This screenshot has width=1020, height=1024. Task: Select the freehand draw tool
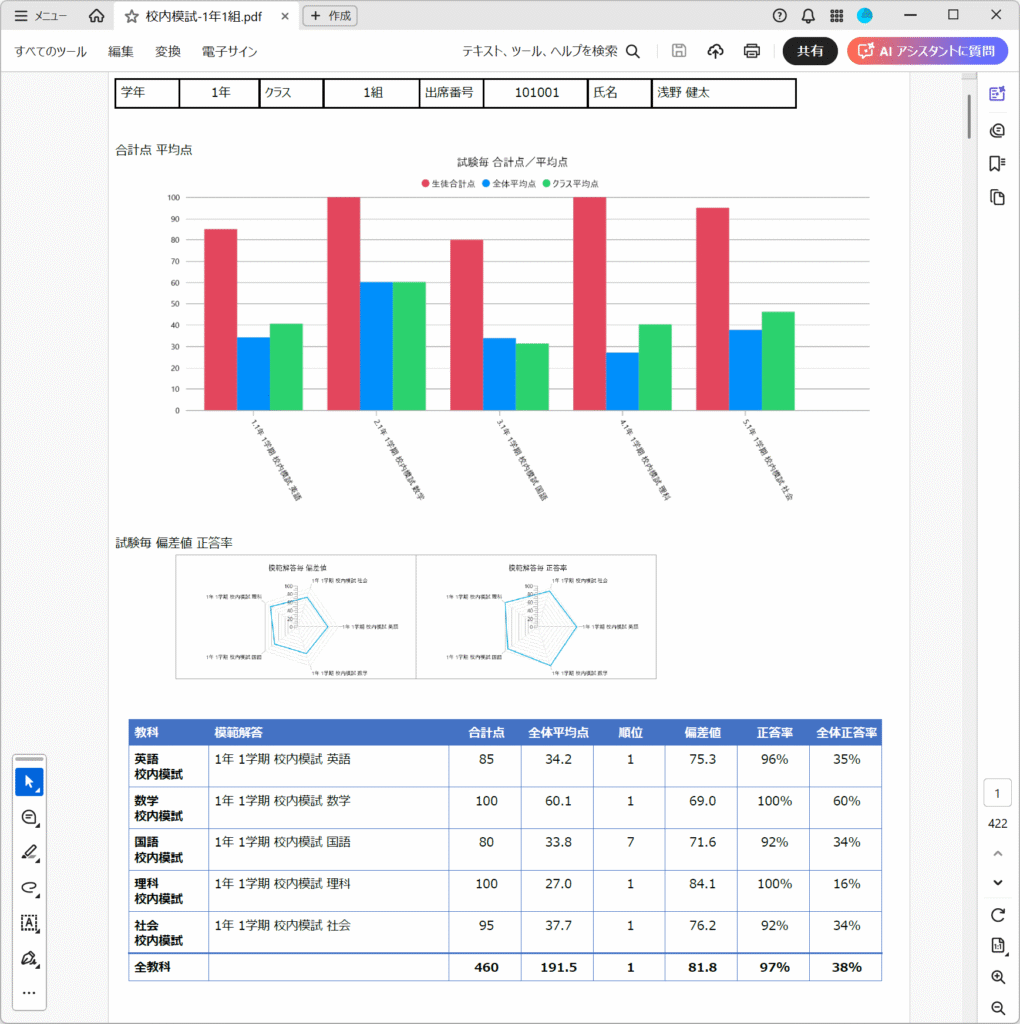coord(29,888)
